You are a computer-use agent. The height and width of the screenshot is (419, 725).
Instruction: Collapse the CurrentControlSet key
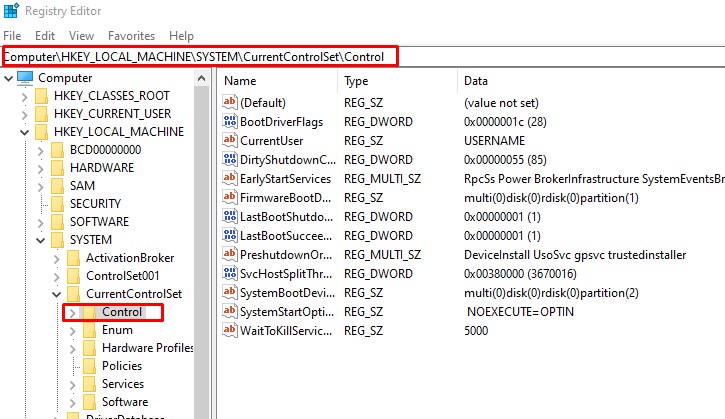(x=56, y=295)
